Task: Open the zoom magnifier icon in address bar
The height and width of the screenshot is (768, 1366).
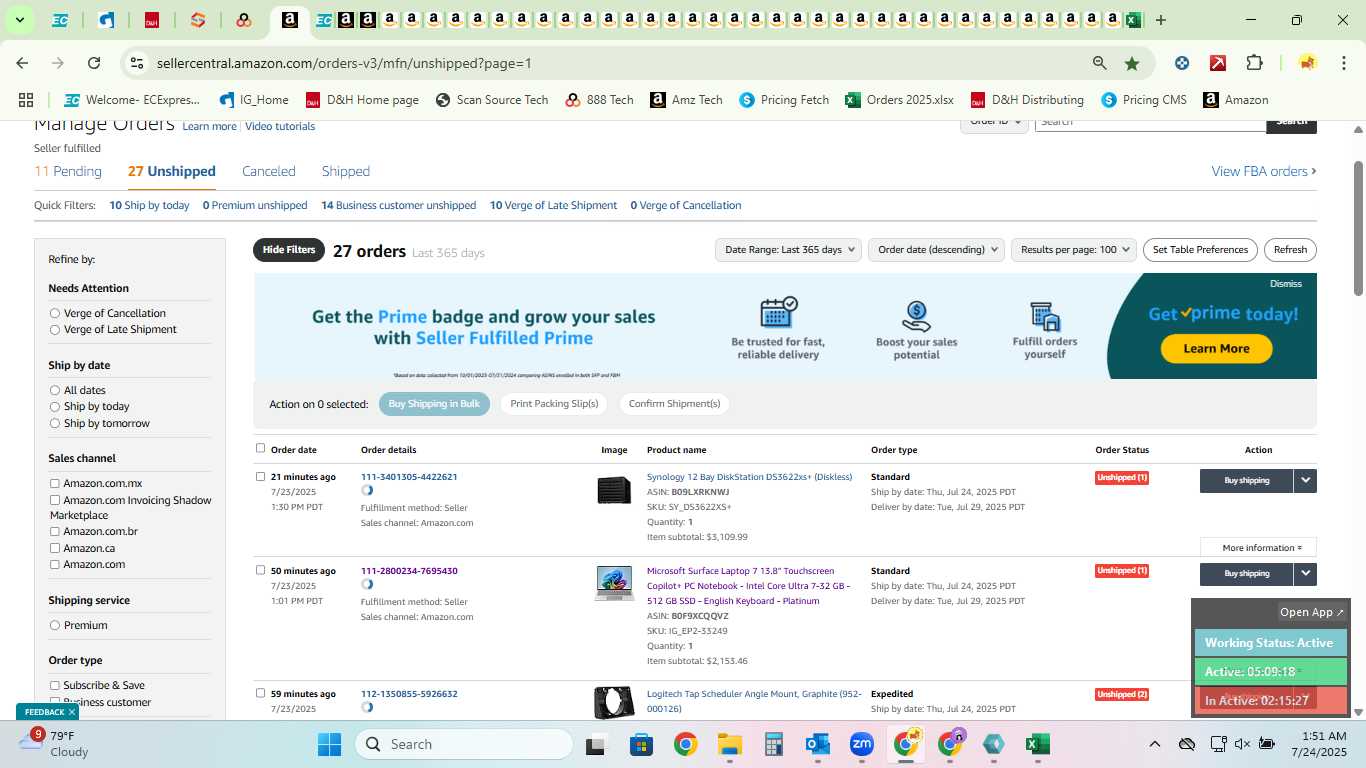Action: [x=1100, y=63]
